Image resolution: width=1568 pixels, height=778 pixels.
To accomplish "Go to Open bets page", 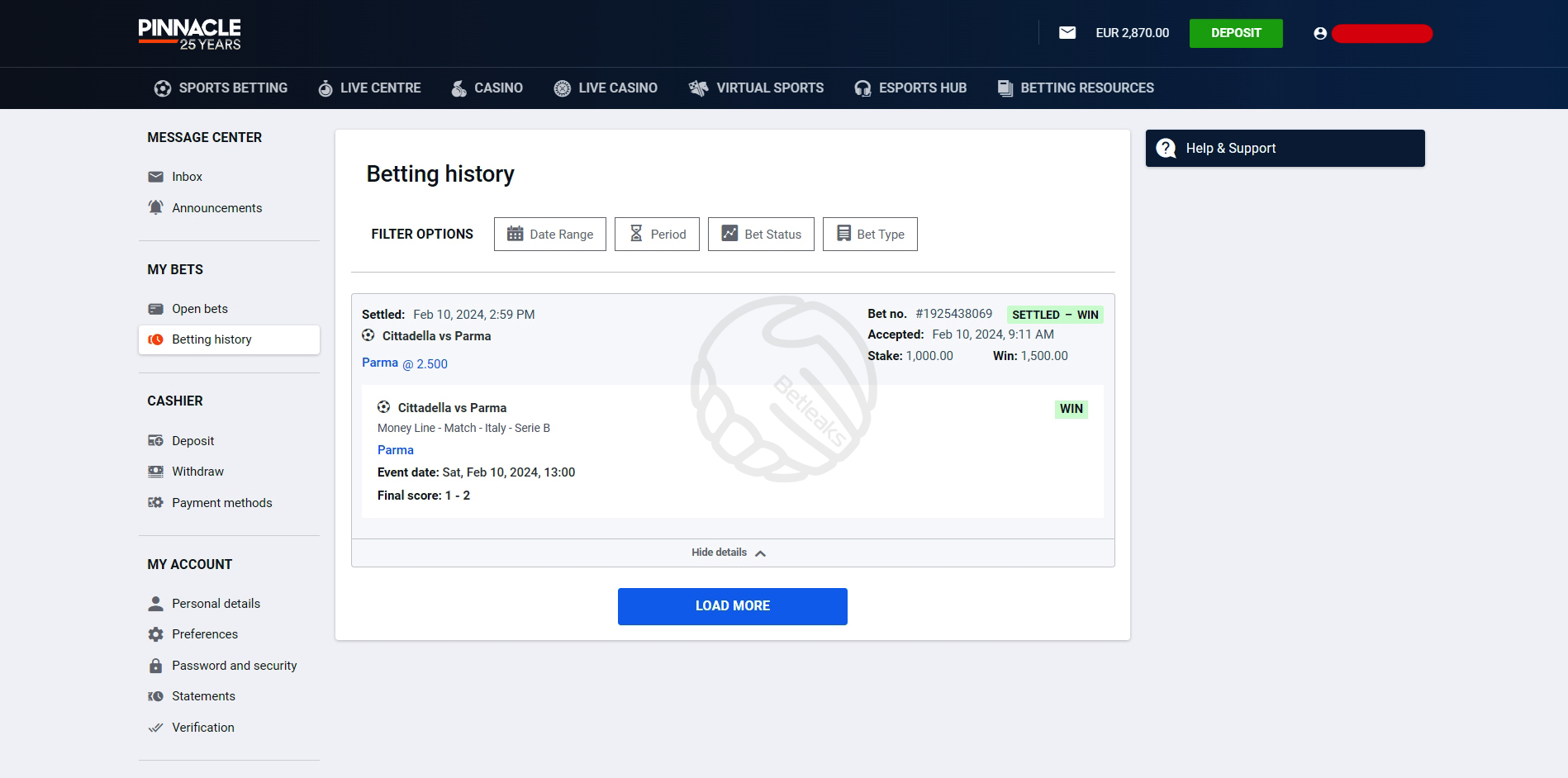I will pyautogui.click(x=200, y=309).
